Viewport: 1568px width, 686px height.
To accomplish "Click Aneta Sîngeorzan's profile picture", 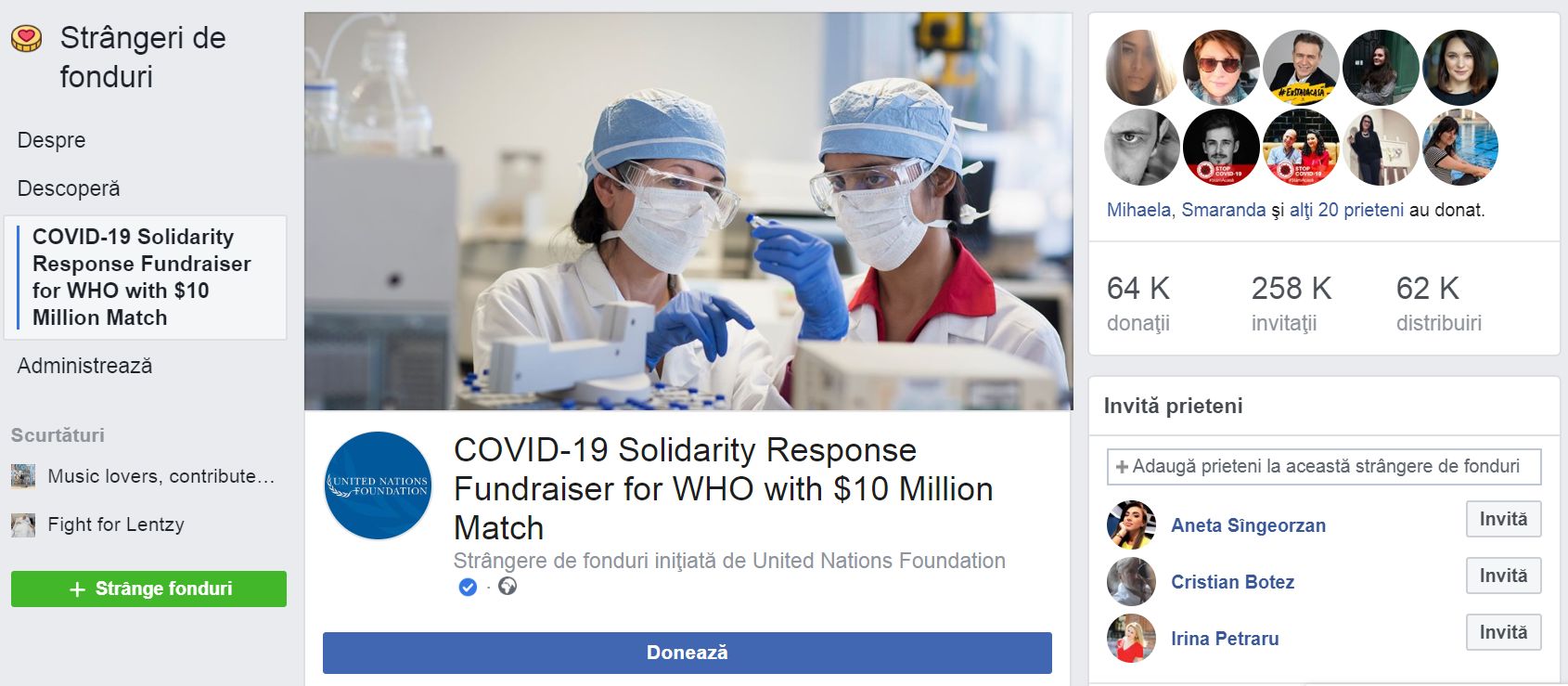I will point(1131,524).
